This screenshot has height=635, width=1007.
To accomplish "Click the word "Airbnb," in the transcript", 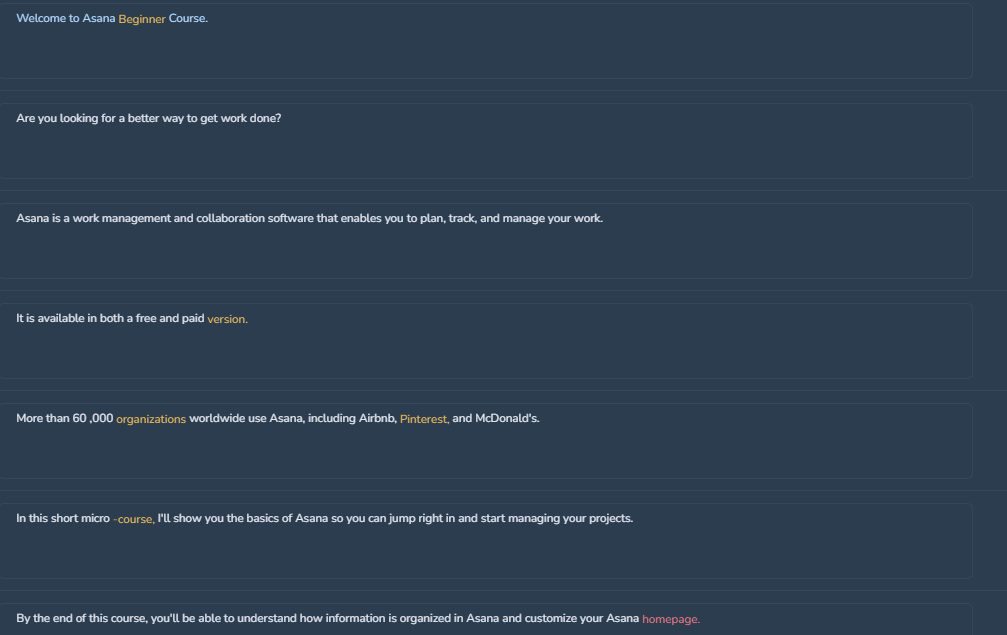I will (378, 419).
